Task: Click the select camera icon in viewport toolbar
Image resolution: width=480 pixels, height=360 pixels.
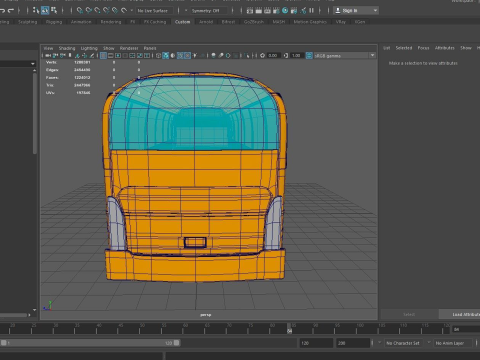Action: (x=48, y=55)
